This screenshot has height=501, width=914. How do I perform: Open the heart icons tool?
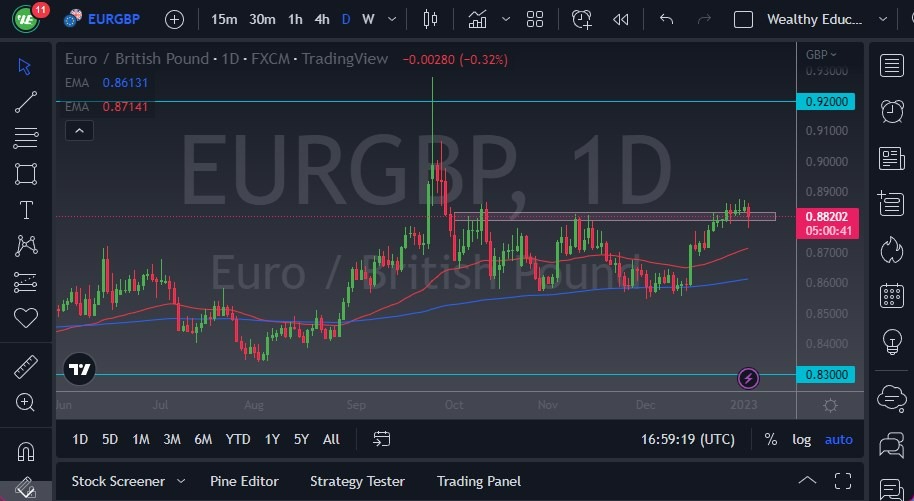point(26,318)
